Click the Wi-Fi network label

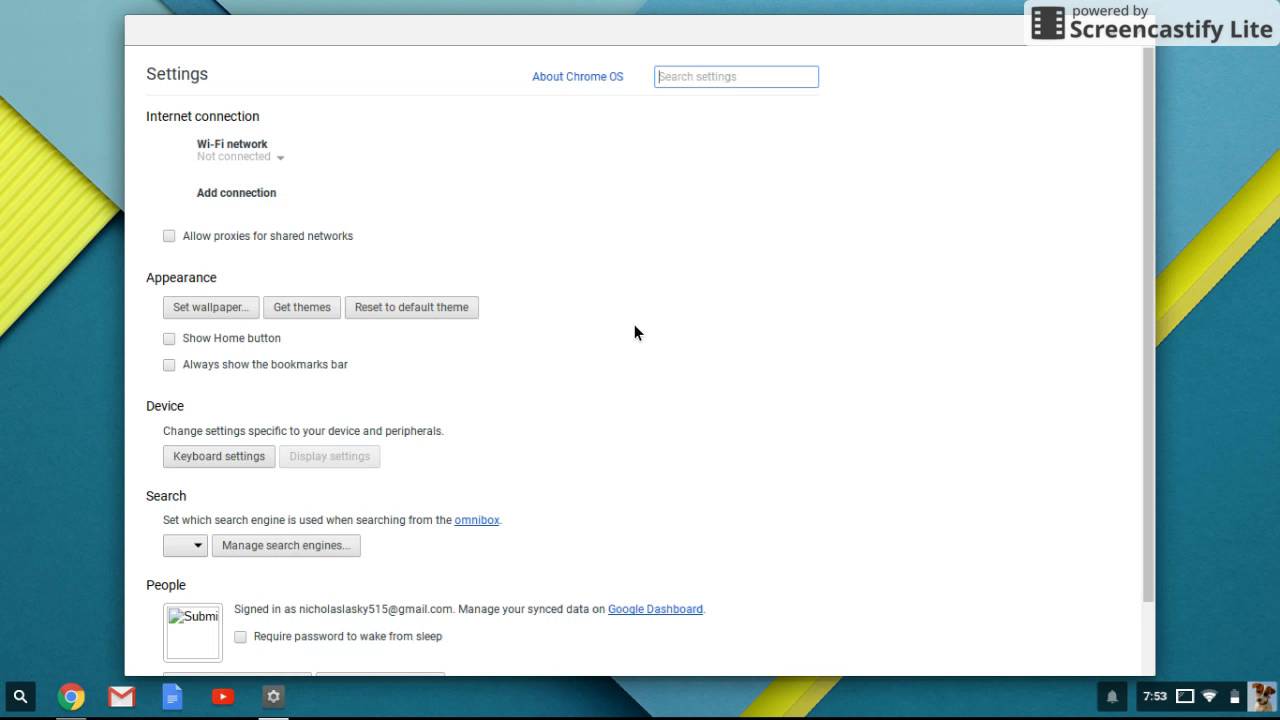click(232, 144)
